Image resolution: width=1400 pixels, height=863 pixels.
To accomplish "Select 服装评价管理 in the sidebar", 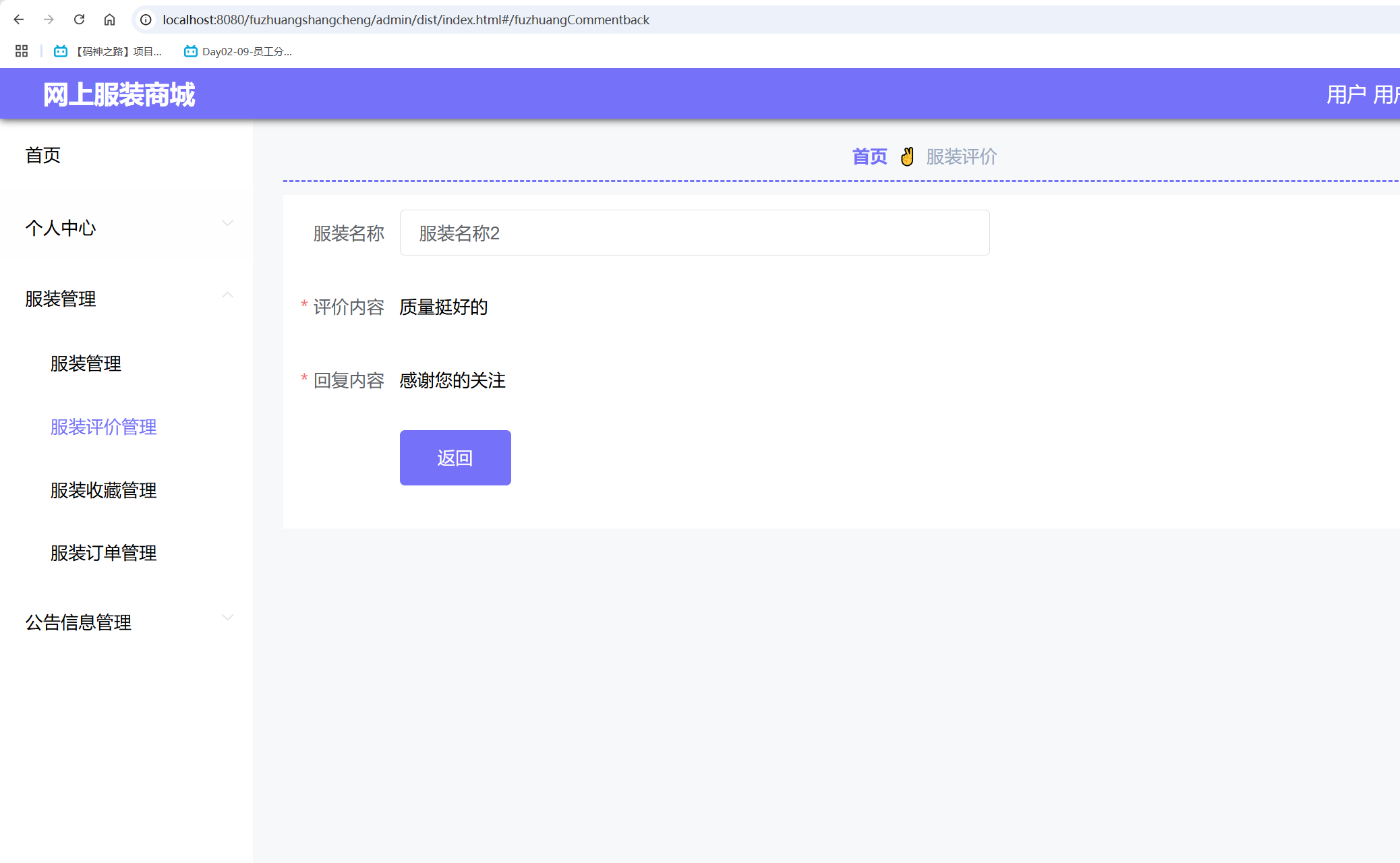I will (103, 427).
